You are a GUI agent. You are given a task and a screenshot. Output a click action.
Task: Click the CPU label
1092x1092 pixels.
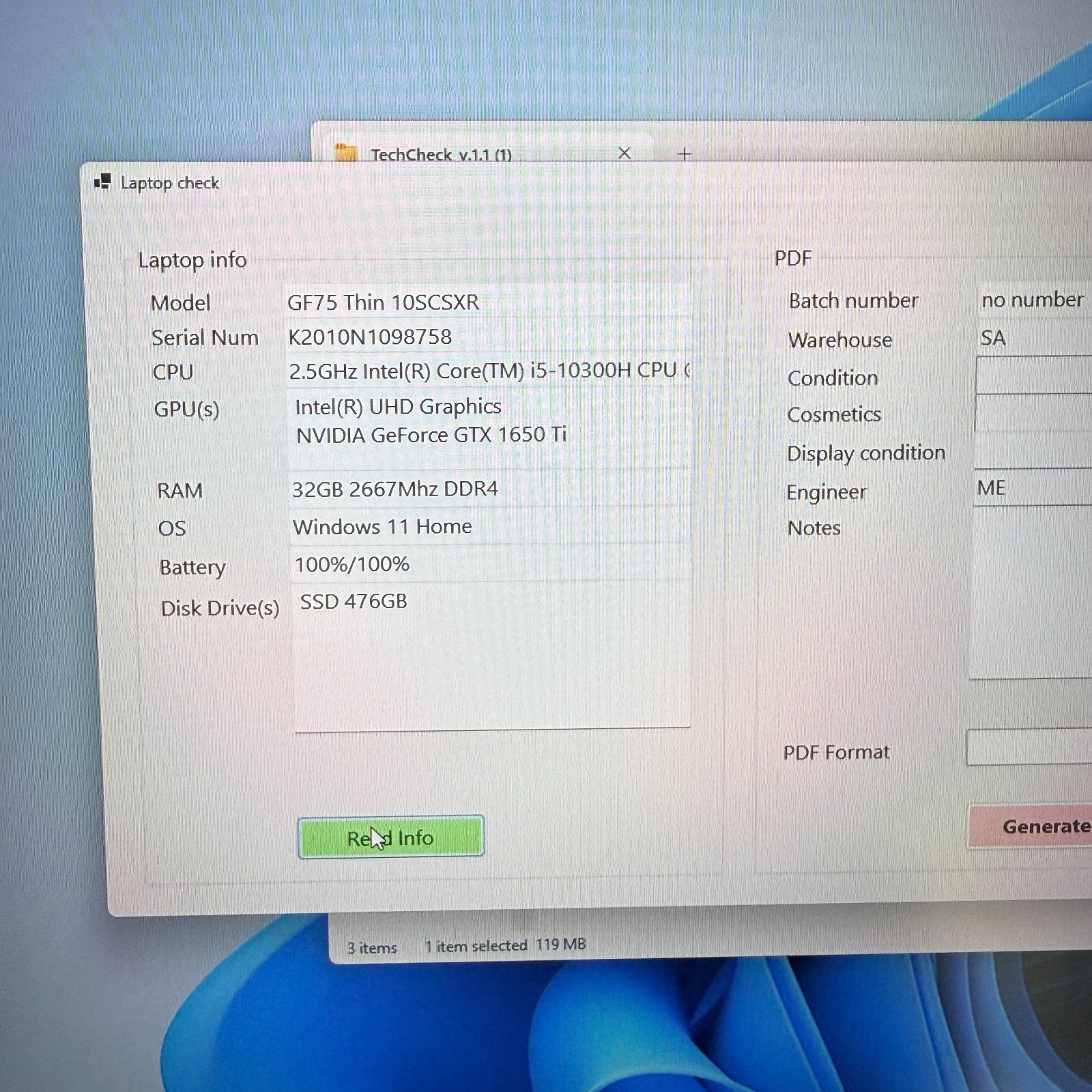[173, 373]
